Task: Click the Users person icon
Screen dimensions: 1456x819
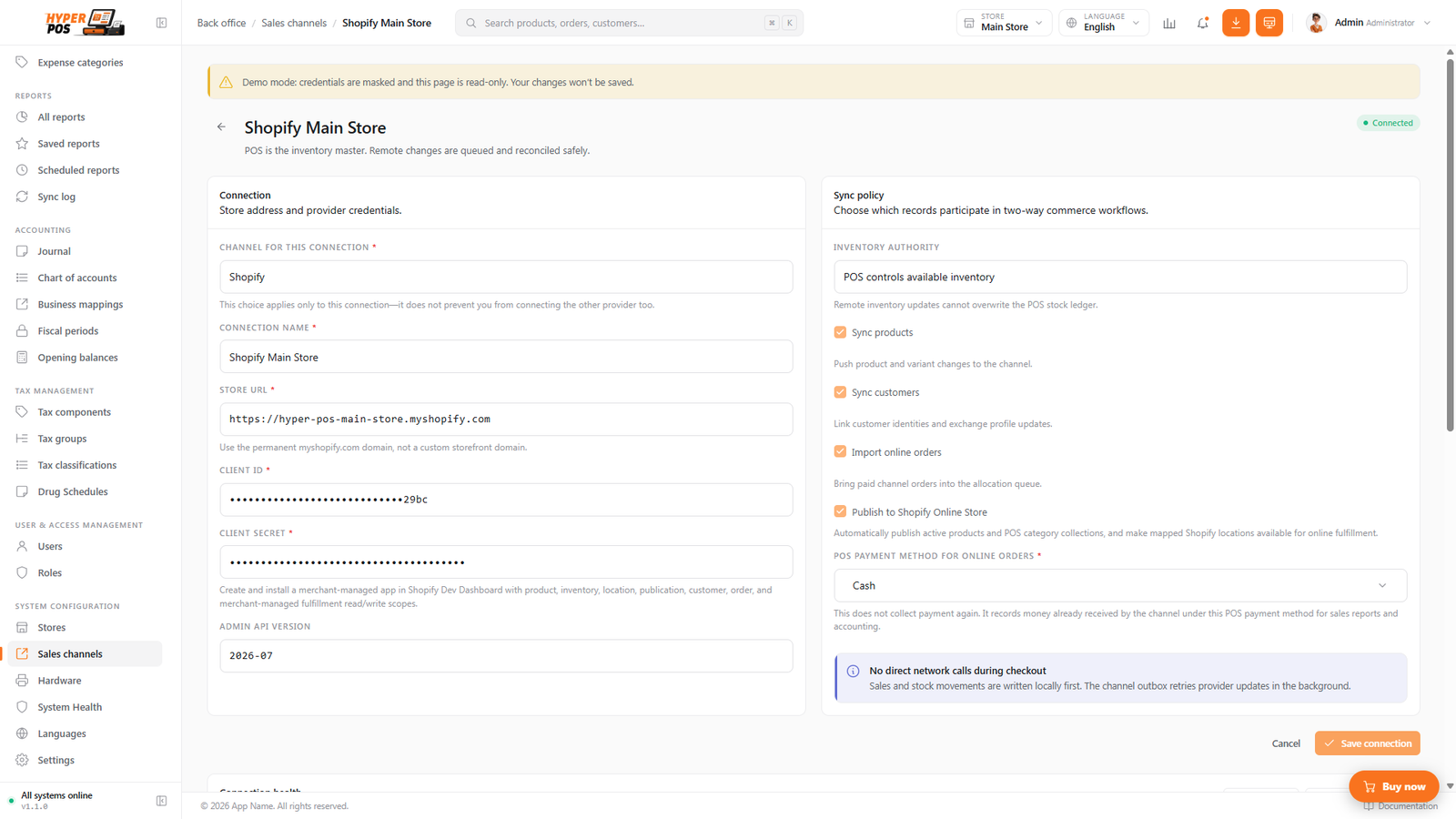Action: [22, 547]
